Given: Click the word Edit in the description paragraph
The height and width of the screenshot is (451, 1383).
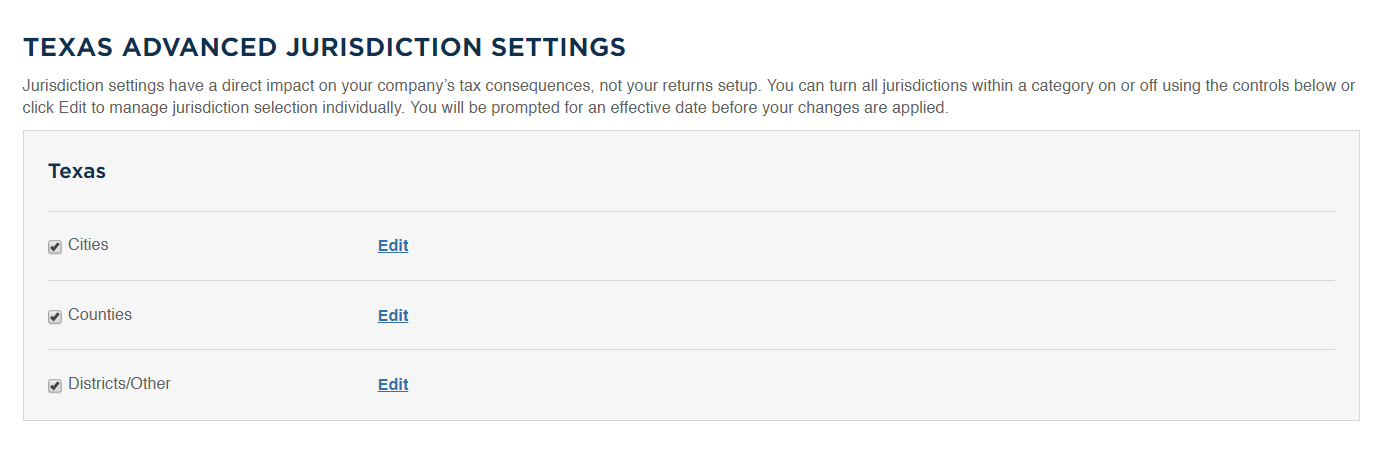Looking at the screenshot, I should [74, 107].
